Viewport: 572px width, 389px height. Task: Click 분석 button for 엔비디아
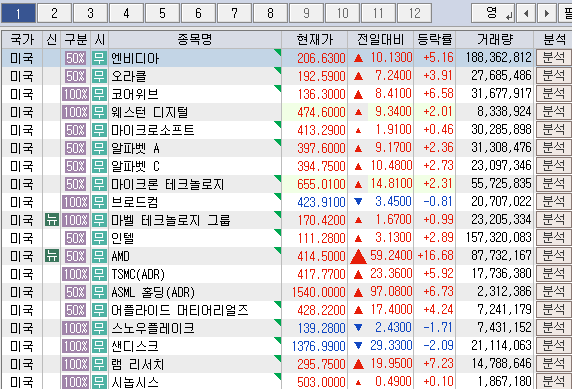(553, 58)
